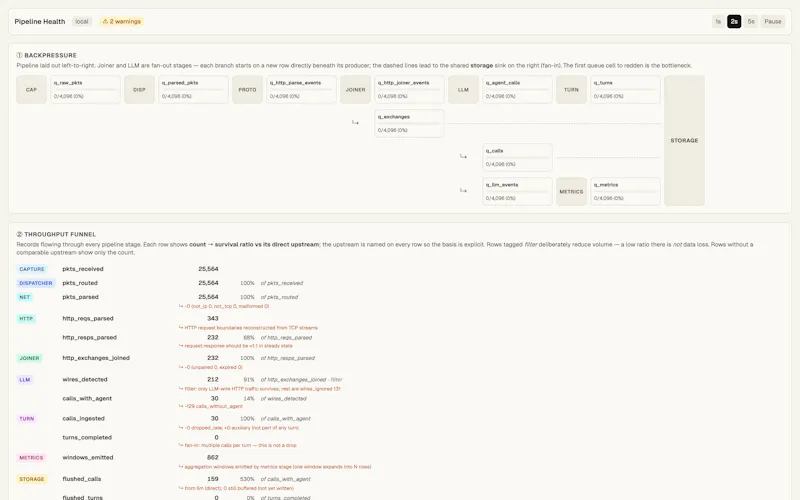This screenshot has width=800, height=500.
Task: Set refresh interval to 1s
Action: (x=718, y=21)
